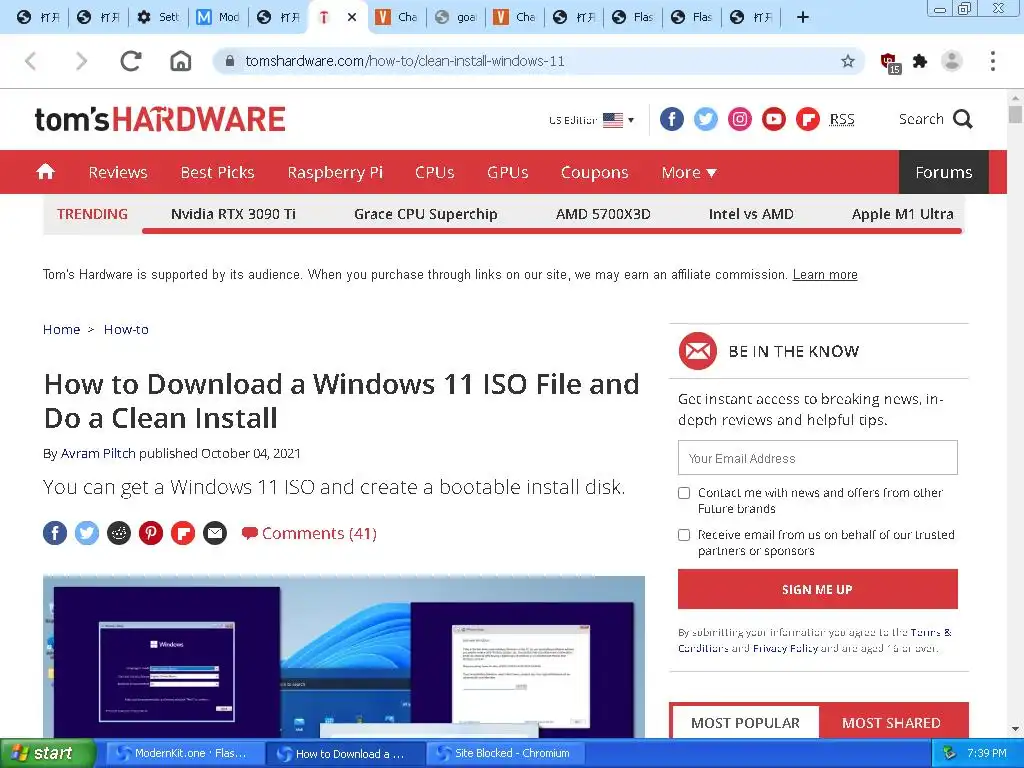Click the browser back arrow

31,61
